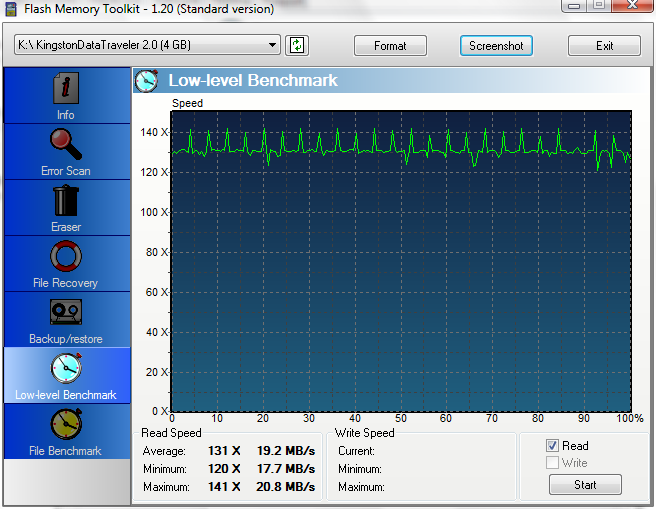Refresh the drive list with green arrows icon
Viewport: 656px width, 509px height.
tap(297, 45)
